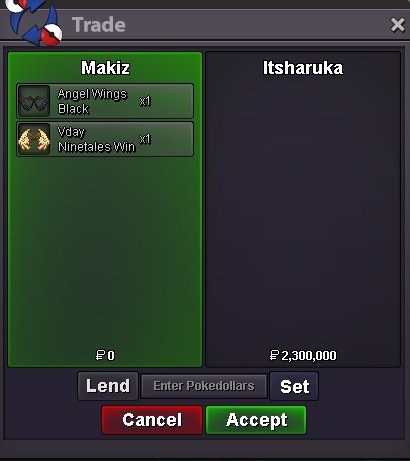
Task: Click the x1 quantity on Vday Ninetales Wings
Action: (145, 139)
